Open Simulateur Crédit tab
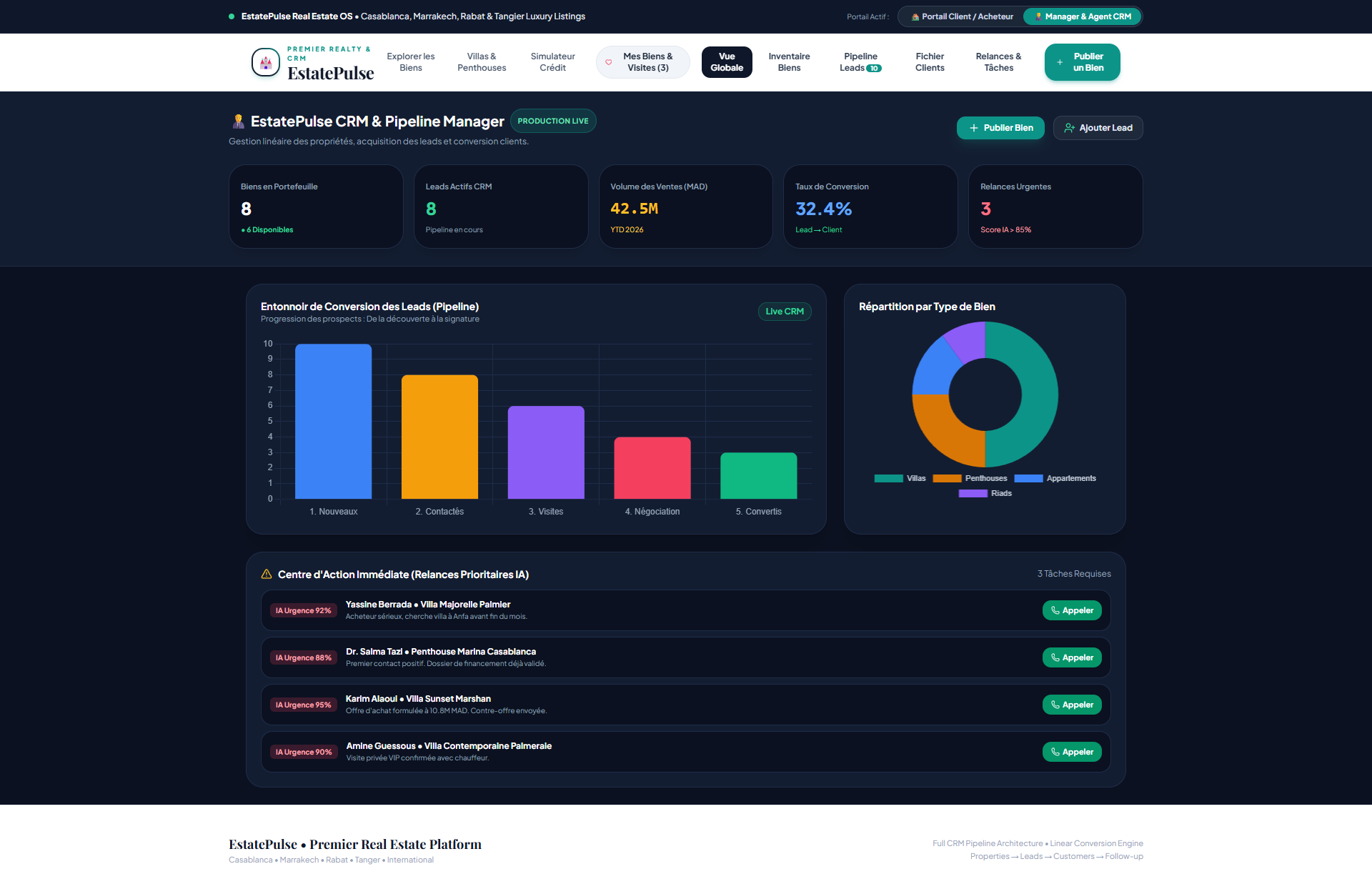Viewport: 1372px width, 894px height. point(552,62)
